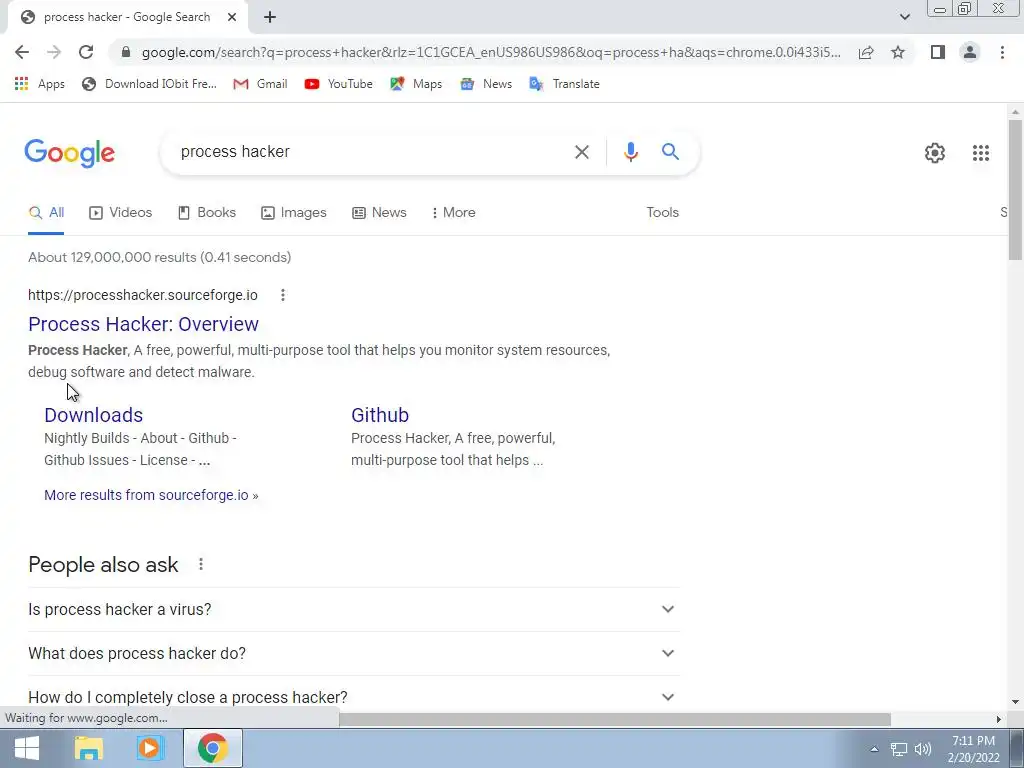
Task: Open options for processhacker.sourceforge.io result
Action: point(283,295)
